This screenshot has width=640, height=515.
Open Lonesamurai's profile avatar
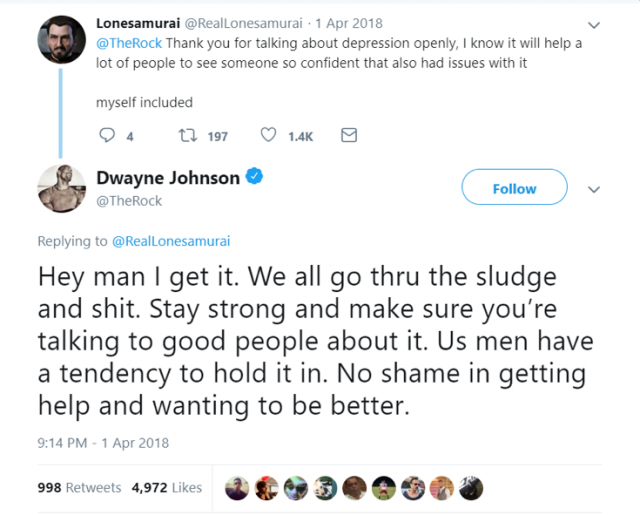click(61, 42)
